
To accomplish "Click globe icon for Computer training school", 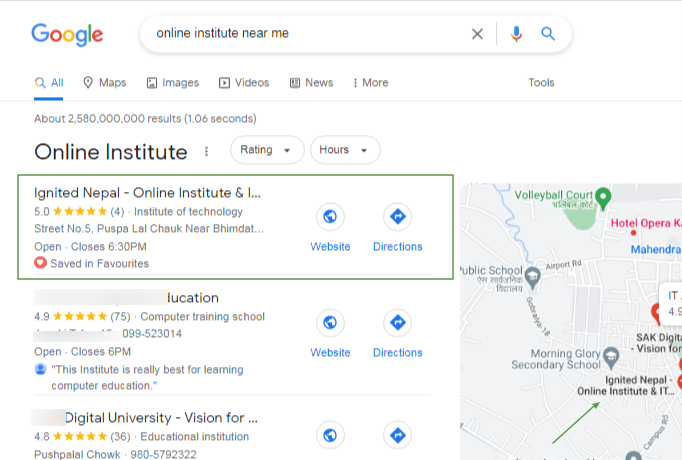I will click(x=330, y=322).
